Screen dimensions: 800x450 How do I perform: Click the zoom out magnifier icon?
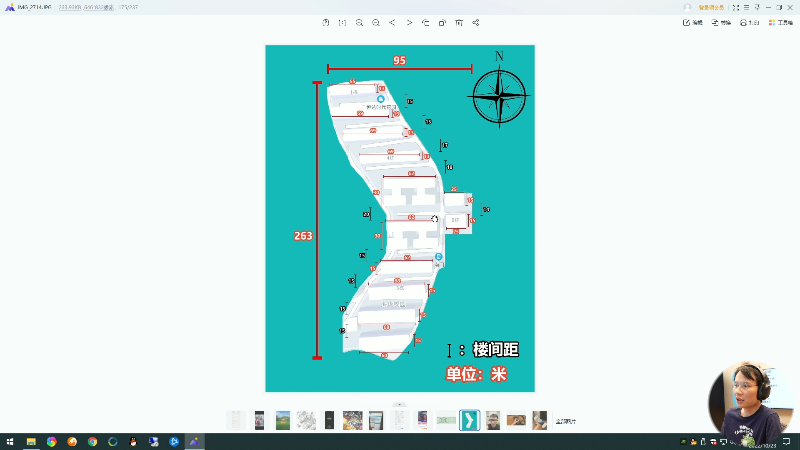pyautogui.click(x=376, y=22)
